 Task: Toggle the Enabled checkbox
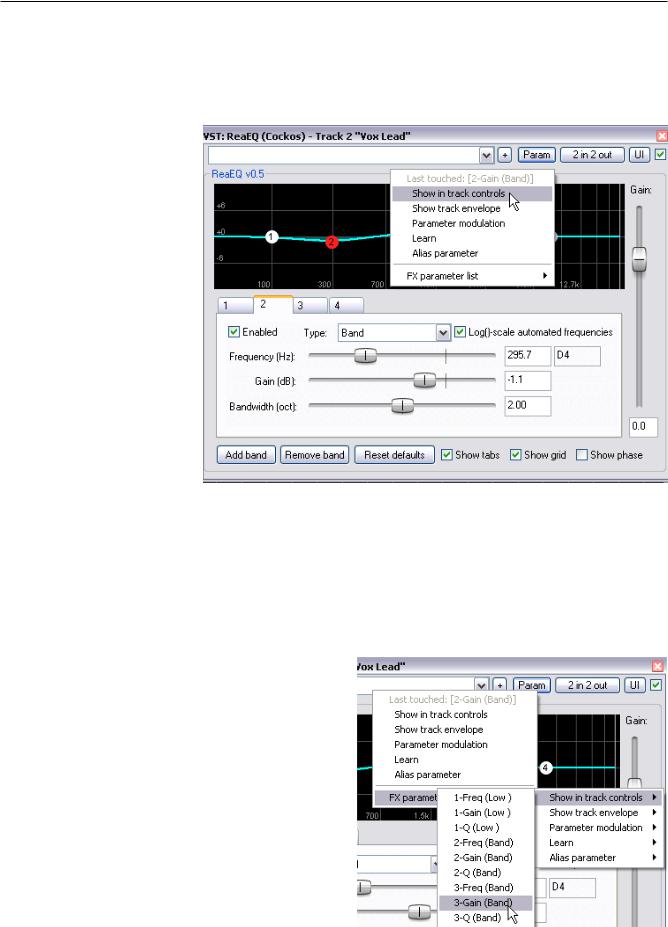click(234, 332)
